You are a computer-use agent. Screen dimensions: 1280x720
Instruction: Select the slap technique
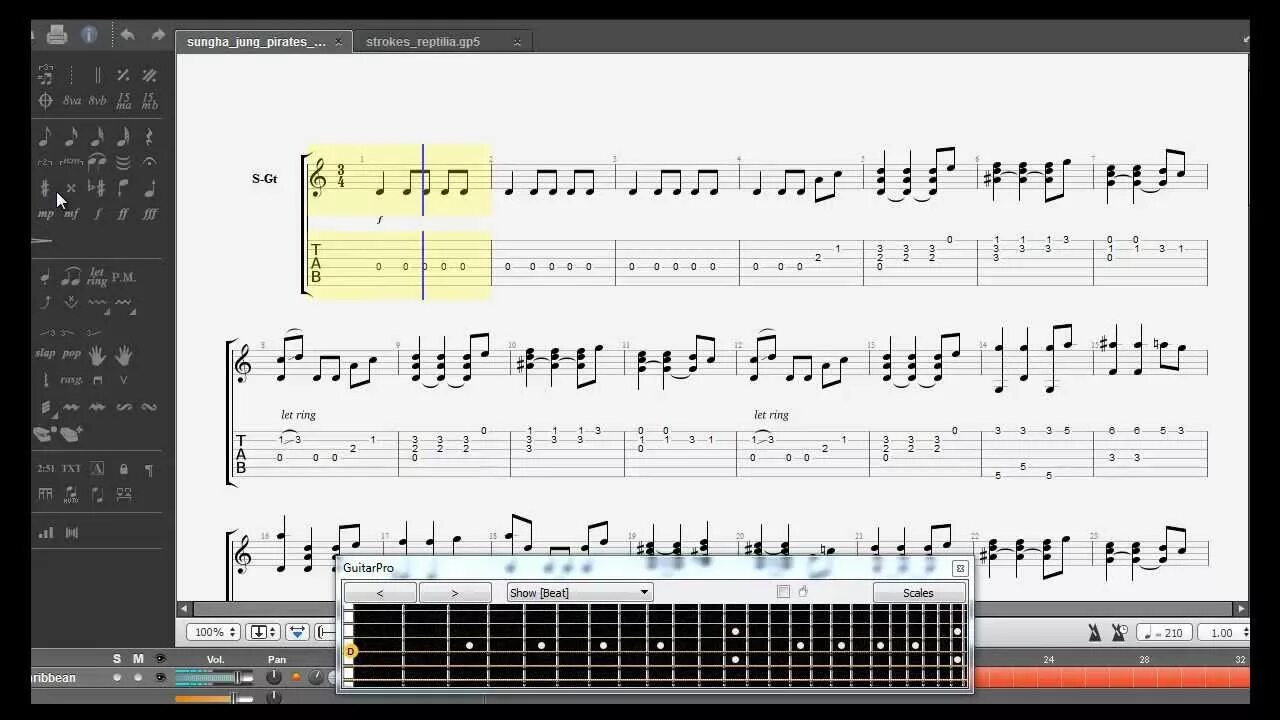pos(45,353)
